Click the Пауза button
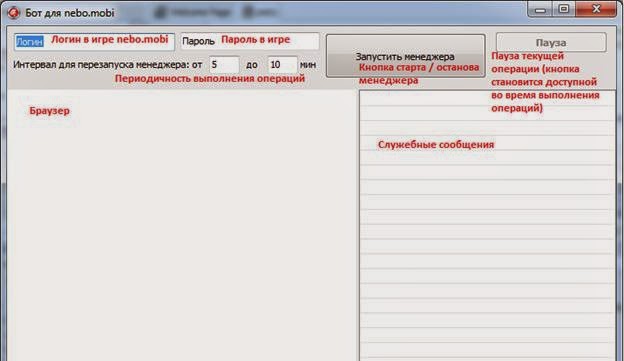The width and height of the screenshot is (624, 361). pos(551,42)
